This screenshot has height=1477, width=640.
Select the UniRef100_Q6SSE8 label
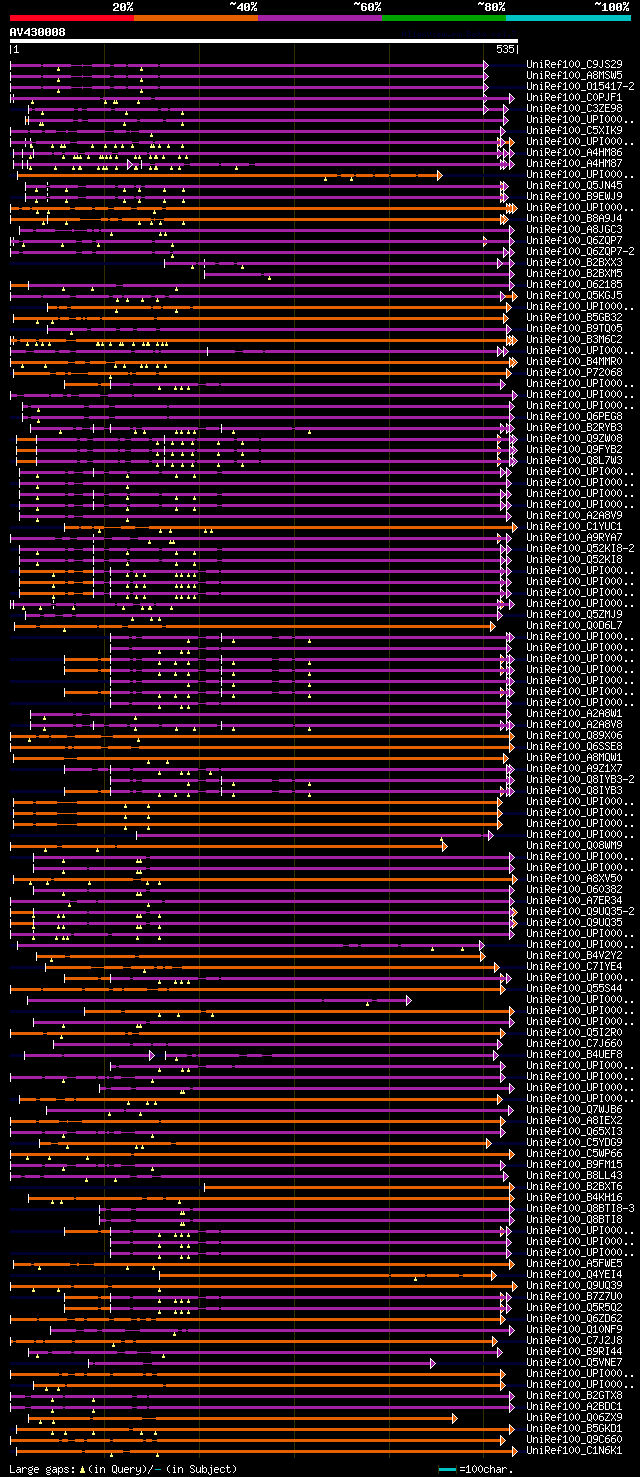574,746
